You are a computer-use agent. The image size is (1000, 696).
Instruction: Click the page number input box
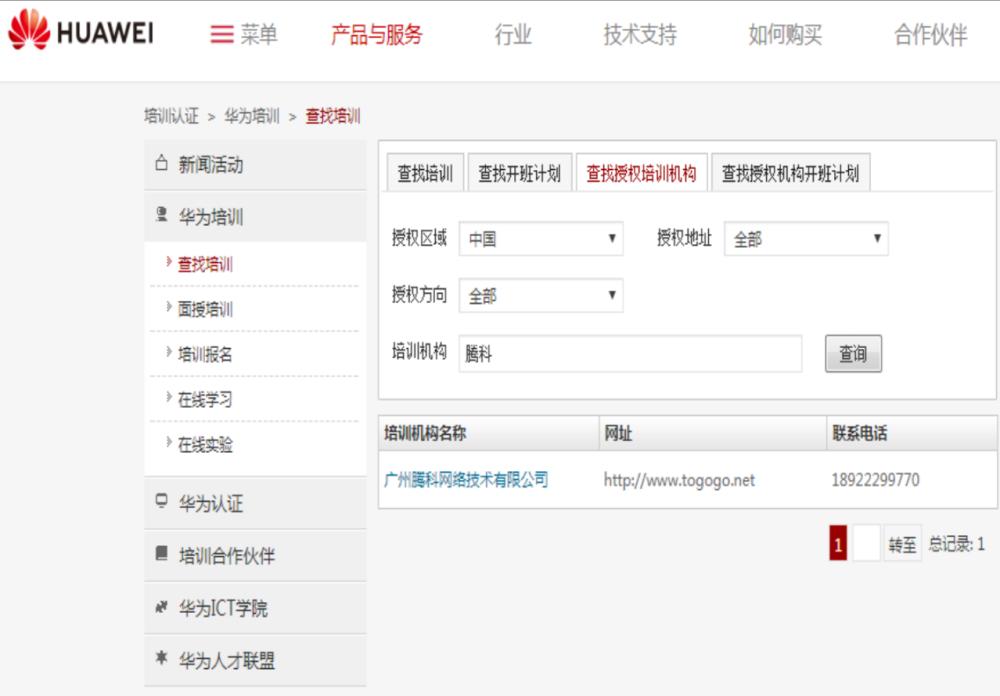866,543
